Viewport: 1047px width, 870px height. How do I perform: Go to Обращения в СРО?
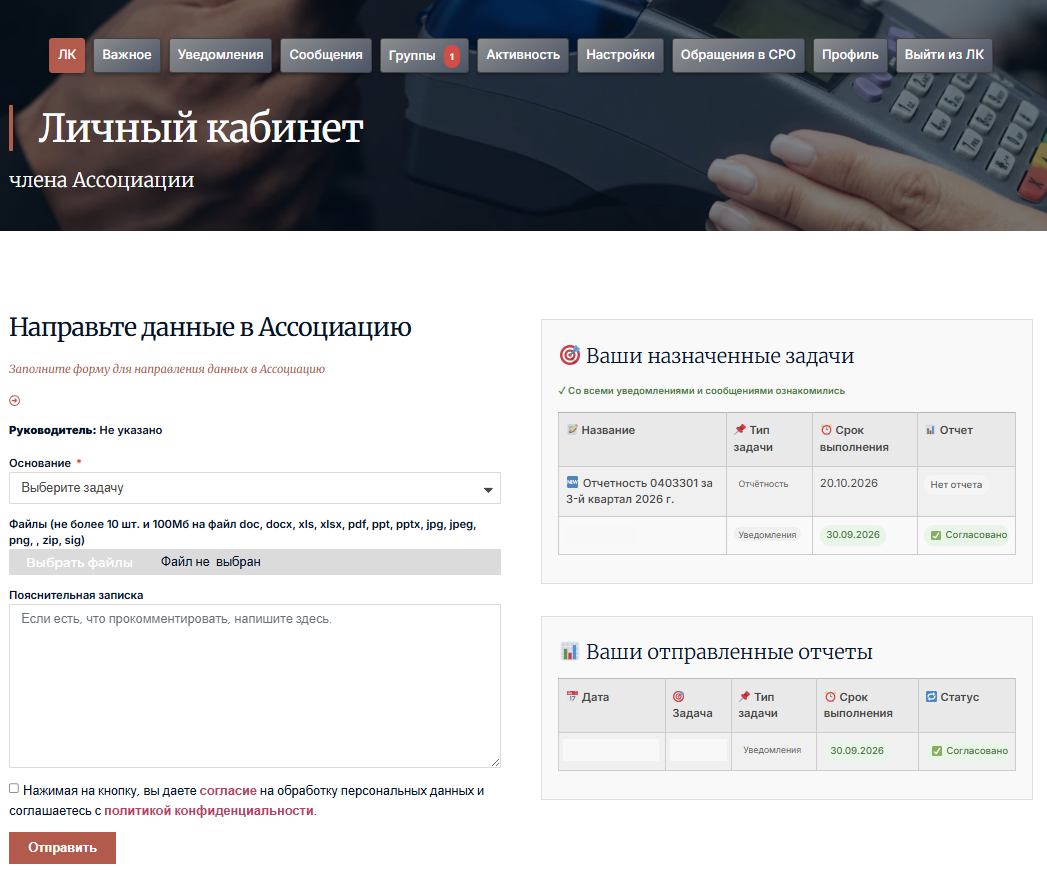738,55
